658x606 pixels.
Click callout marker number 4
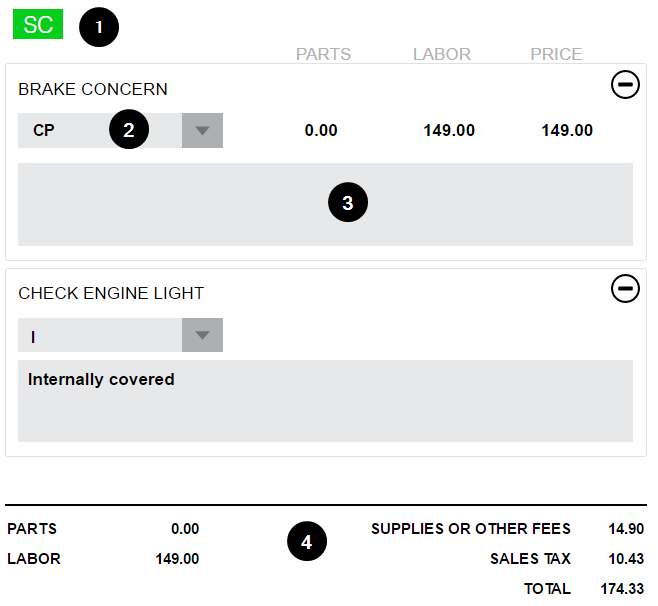pyautogui.click(x=307, y=542)
